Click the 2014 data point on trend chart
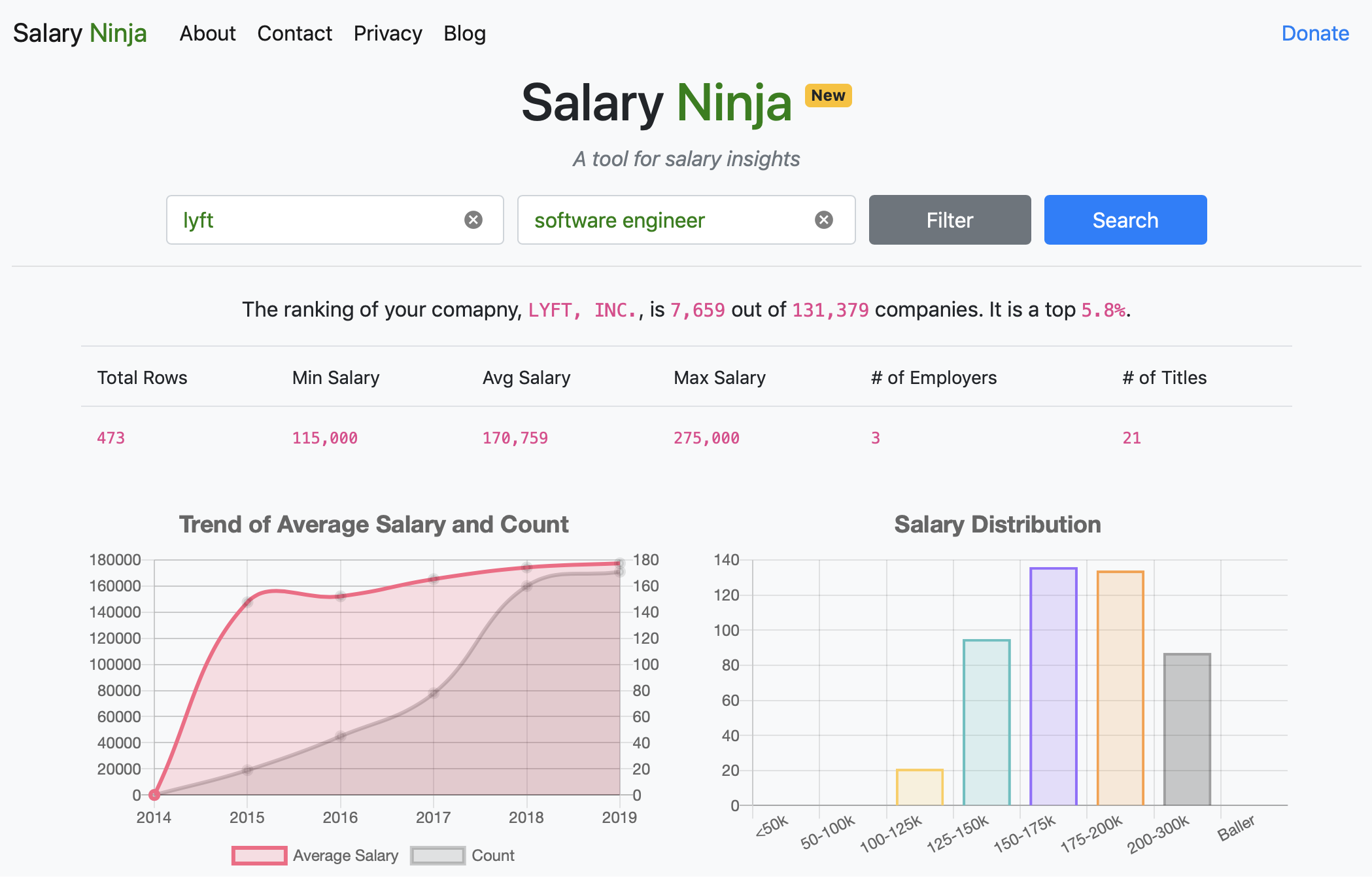Image resolution: width=1372 pixels, height=891 pixels. [x=154, y=795]
